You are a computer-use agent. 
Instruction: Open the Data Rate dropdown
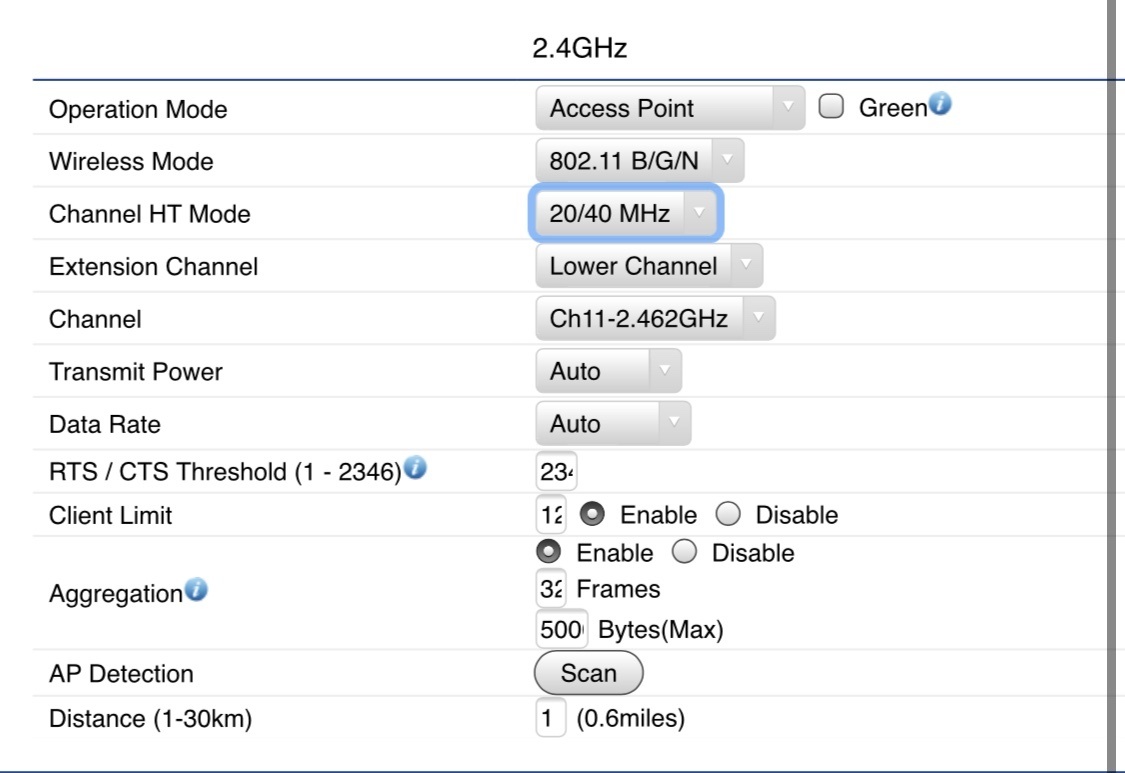pos(612,424)
